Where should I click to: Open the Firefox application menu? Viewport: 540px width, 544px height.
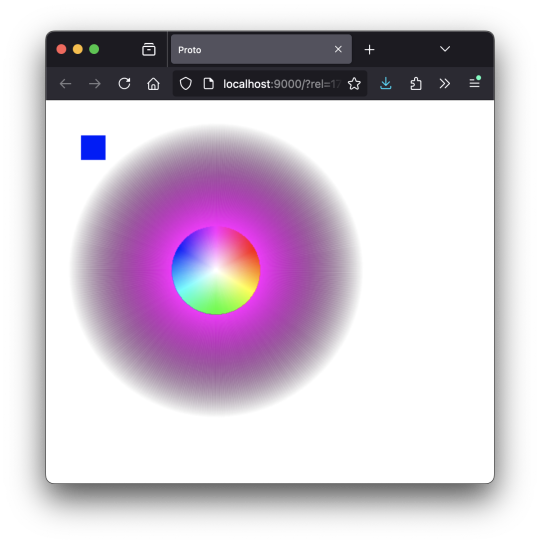point(474,83)
